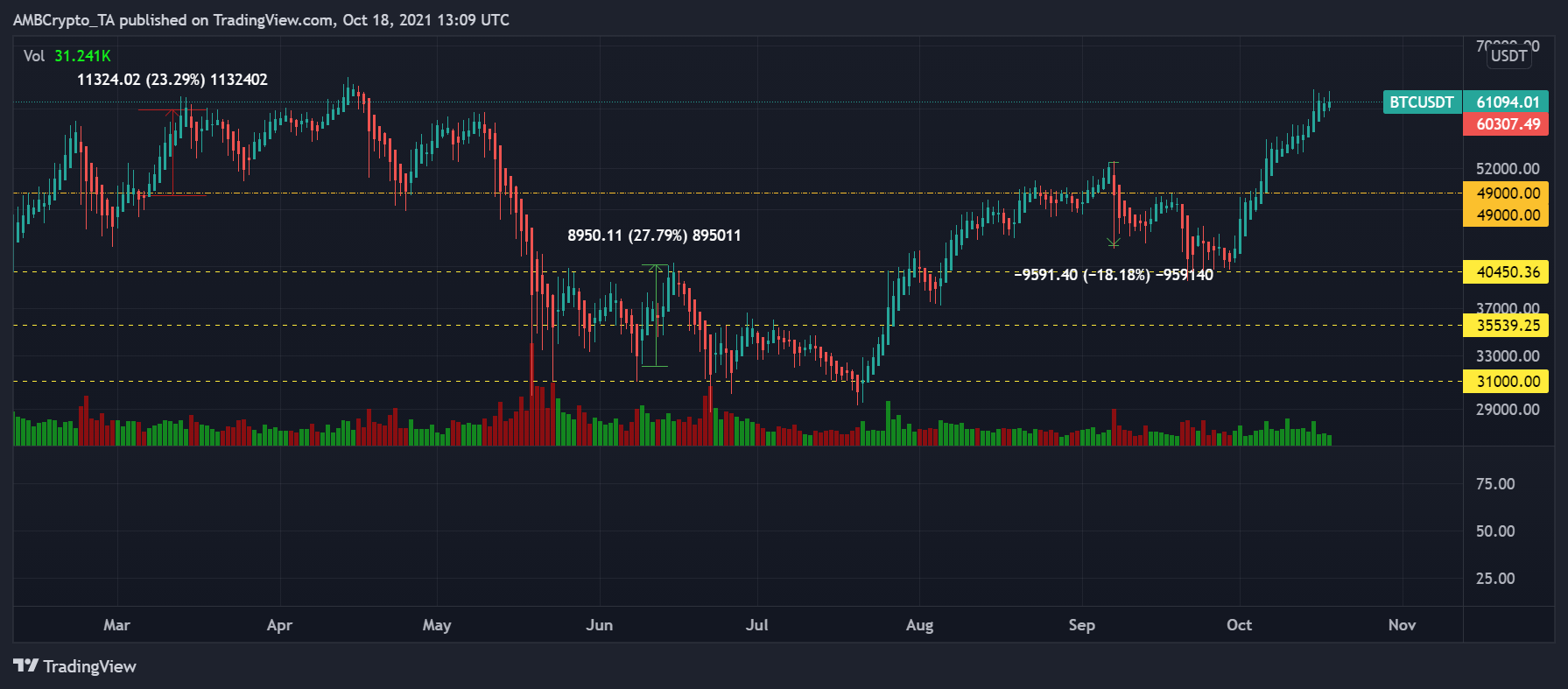The image size is (1568, 689).
Task: Select the BTCUSDT symbol label
Action: click(1422, 102)
